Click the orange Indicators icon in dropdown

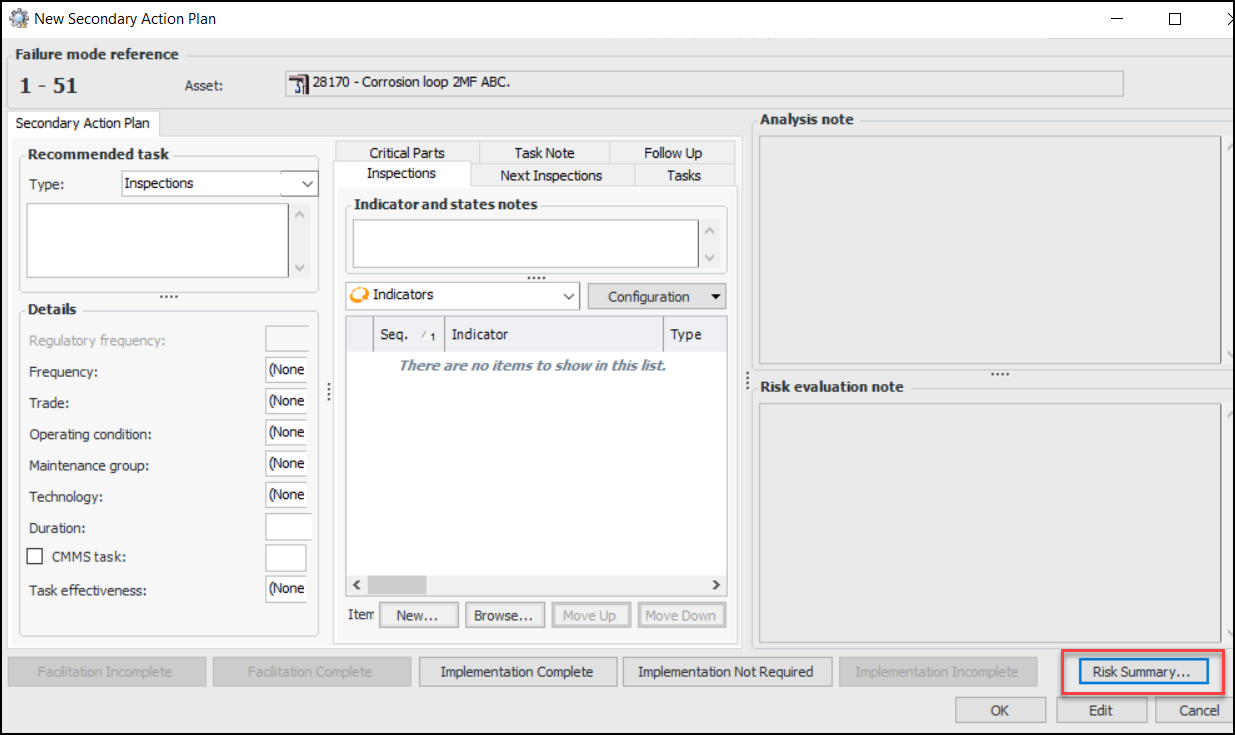pos(359,296)
